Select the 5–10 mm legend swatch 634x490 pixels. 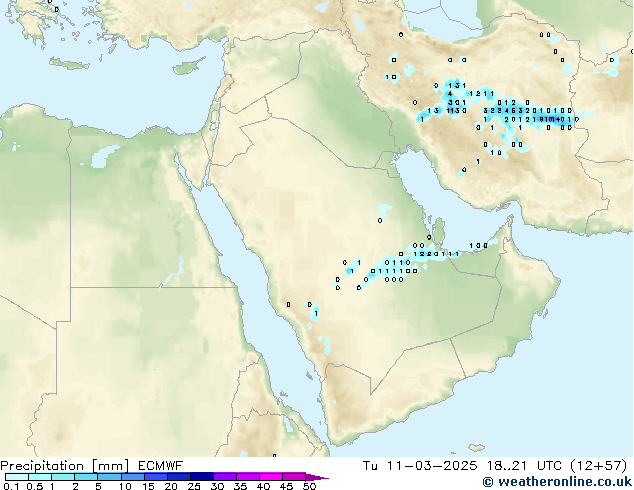110,477
